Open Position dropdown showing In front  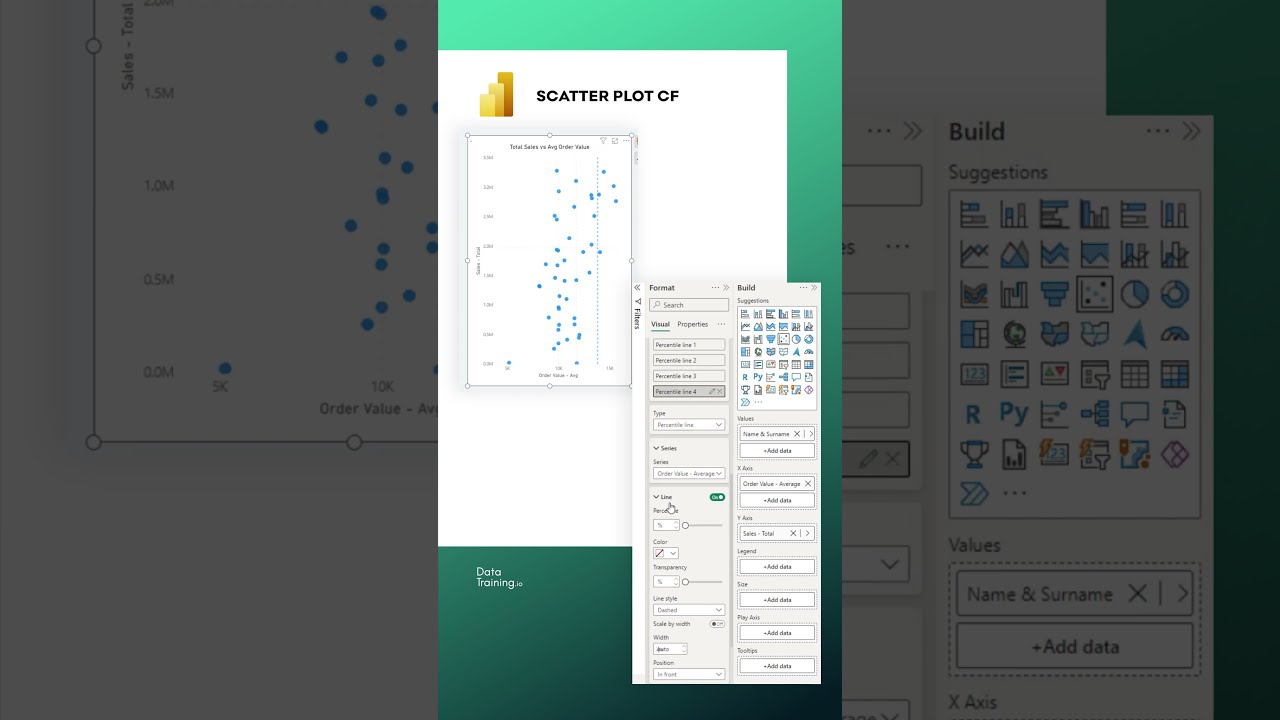pyautogui.click(x=689, y=674)
